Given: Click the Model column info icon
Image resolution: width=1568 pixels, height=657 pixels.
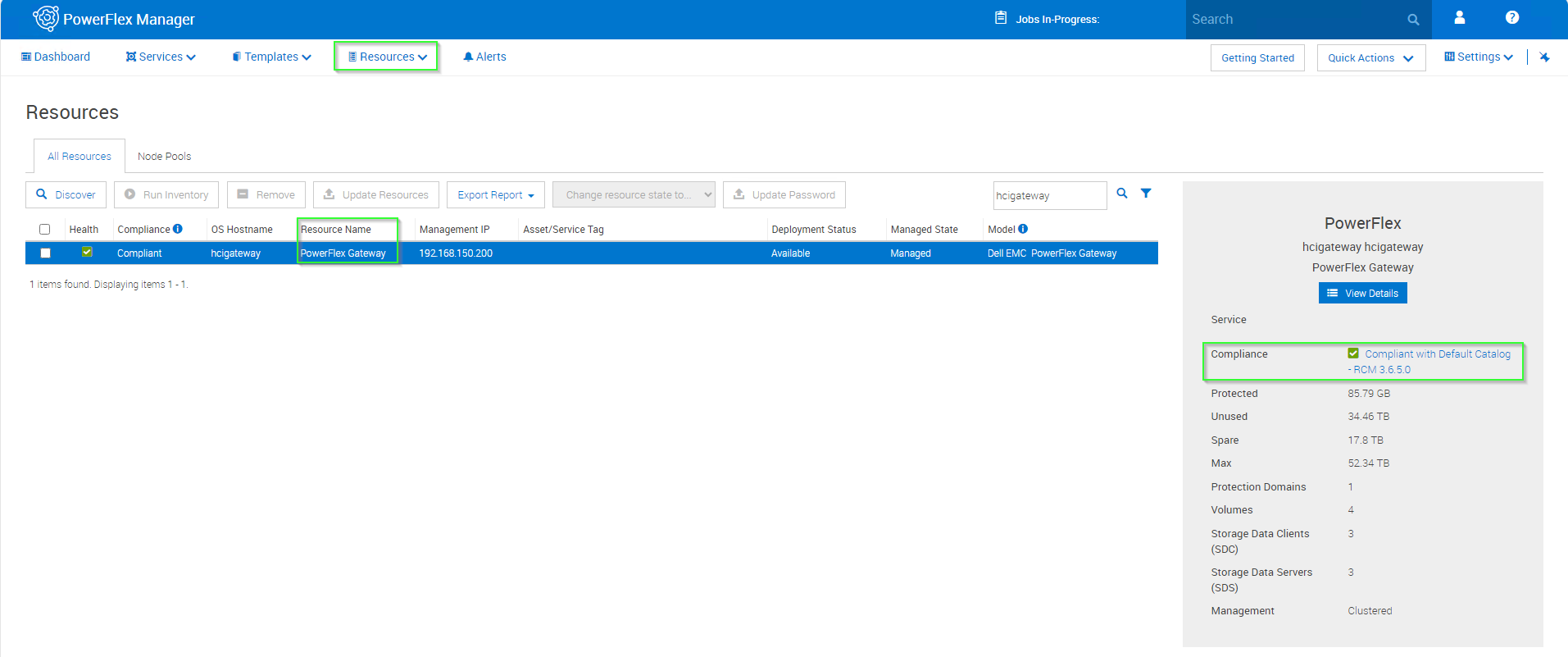Looking at the screenshot, I should (x=1023, y=229).
